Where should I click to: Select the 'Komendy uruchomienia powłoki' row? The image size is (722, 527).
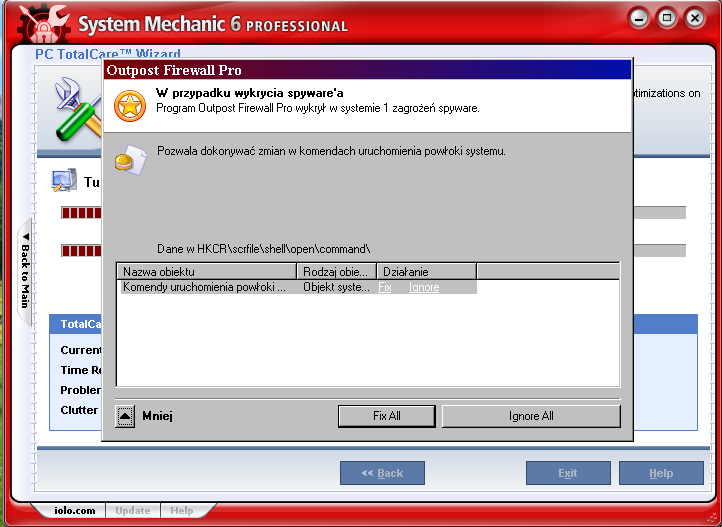coord(298,287)
